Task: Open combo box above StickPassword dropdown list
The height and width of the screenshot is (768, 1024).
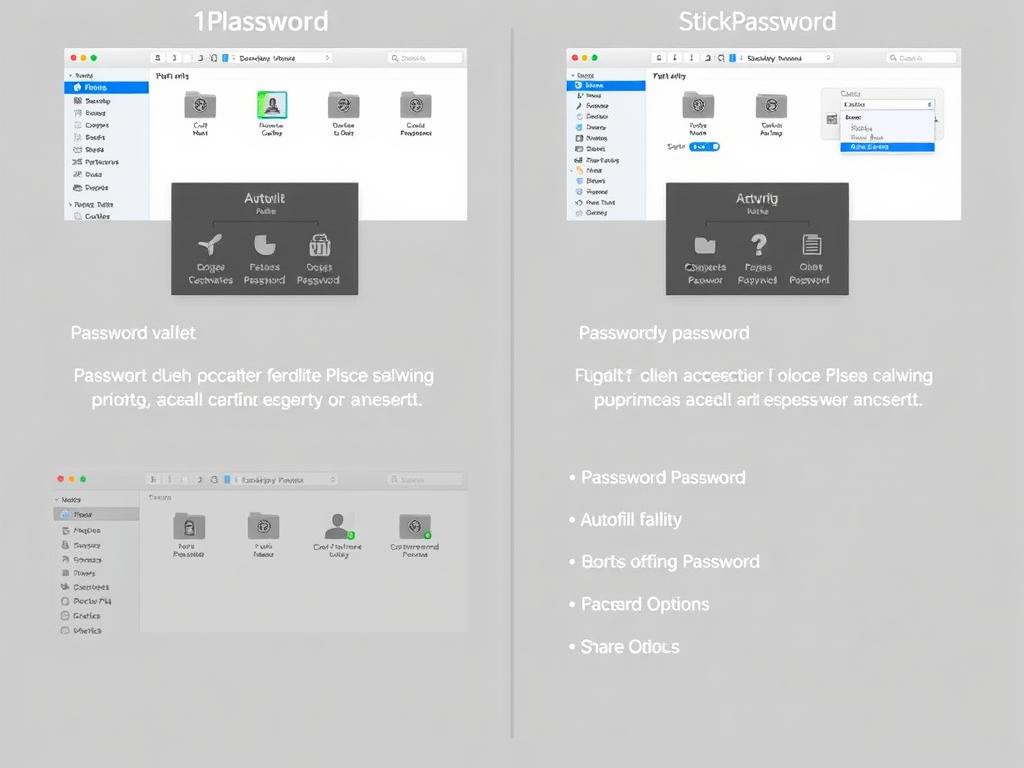Action: click(x=888, y=104)
